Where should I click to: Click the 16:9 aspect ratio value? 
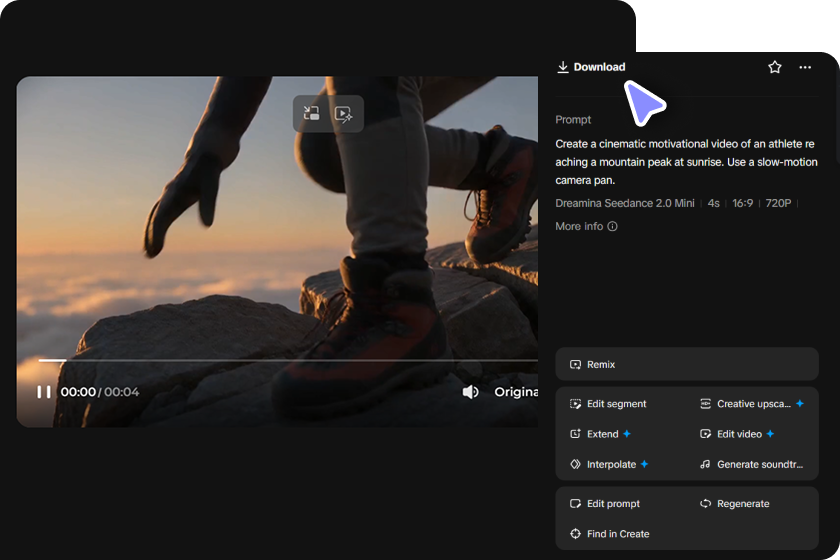[742, 203]
